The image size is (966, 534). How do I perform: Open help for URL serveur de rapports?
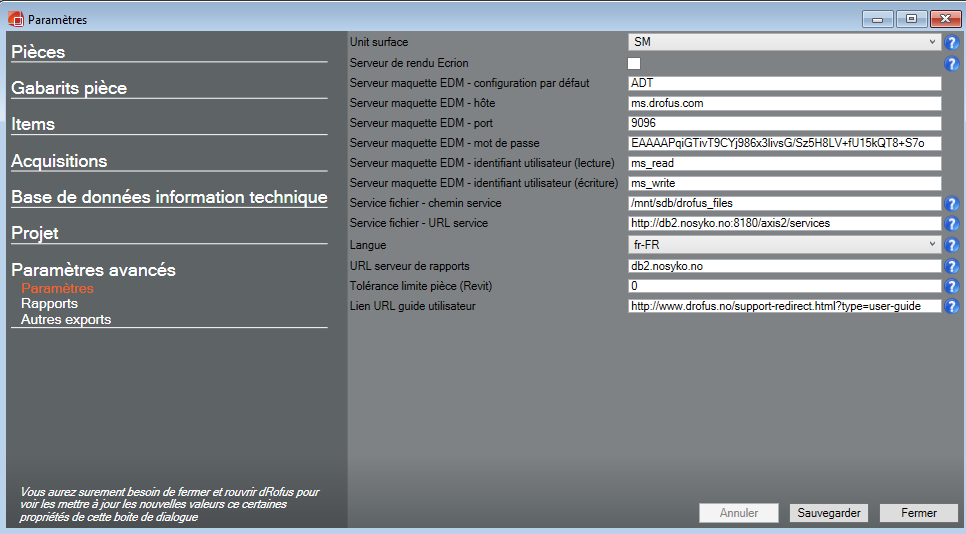coord(952,266)
